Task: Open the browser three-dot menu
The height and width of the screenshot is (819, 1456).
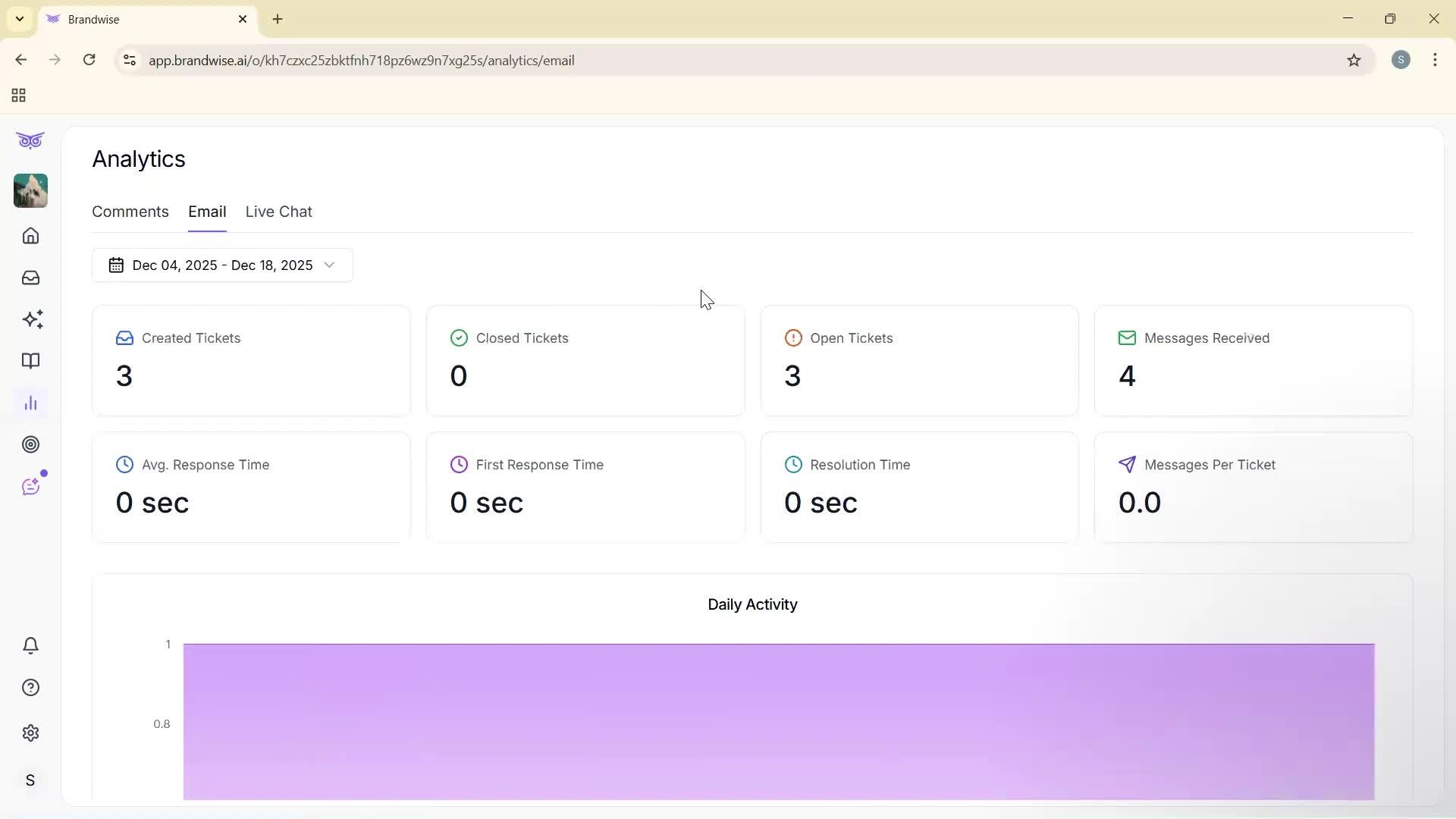Action: coord(1436,60)
